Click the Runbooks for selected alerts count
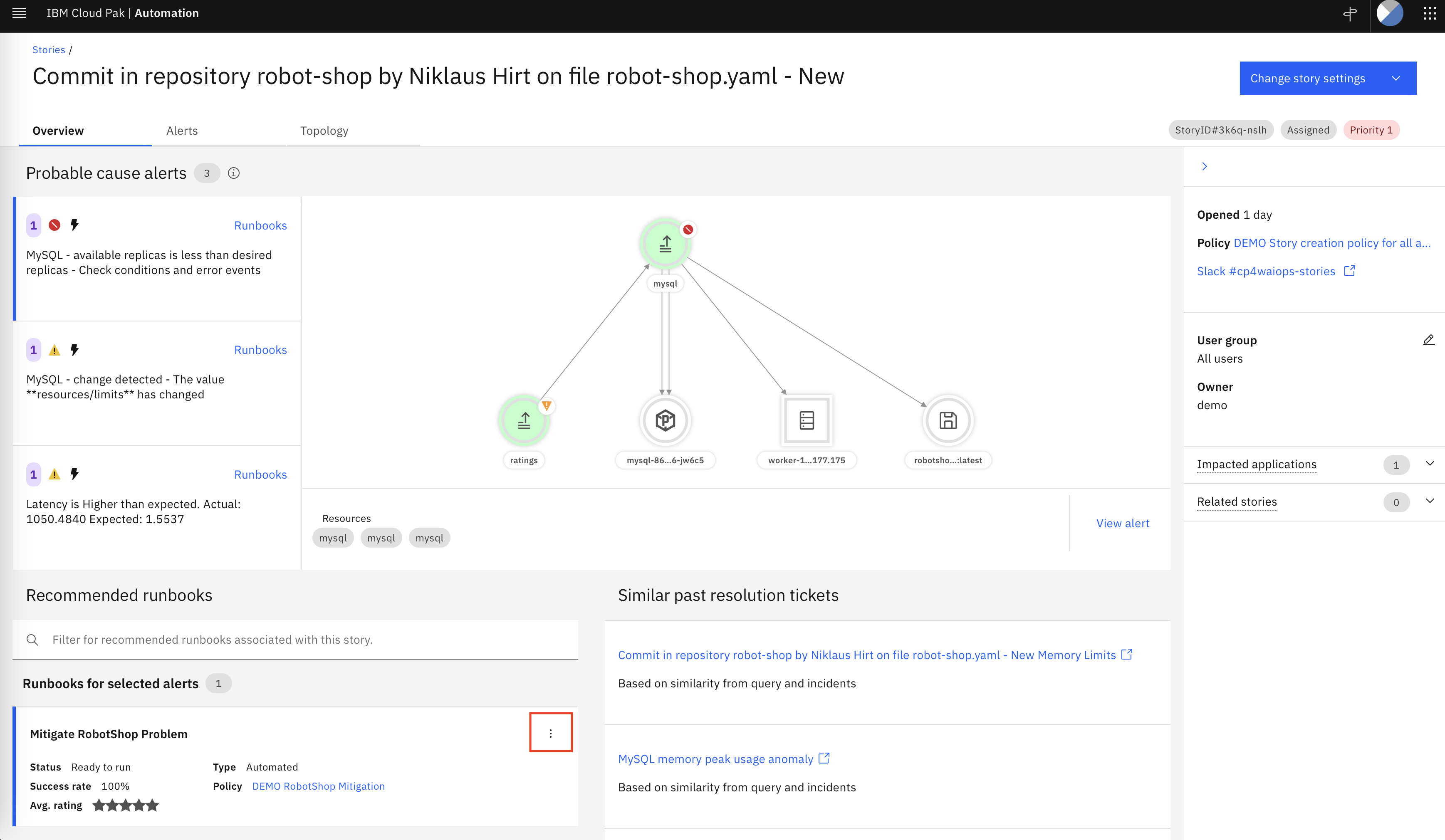 (x=218, y=684)
